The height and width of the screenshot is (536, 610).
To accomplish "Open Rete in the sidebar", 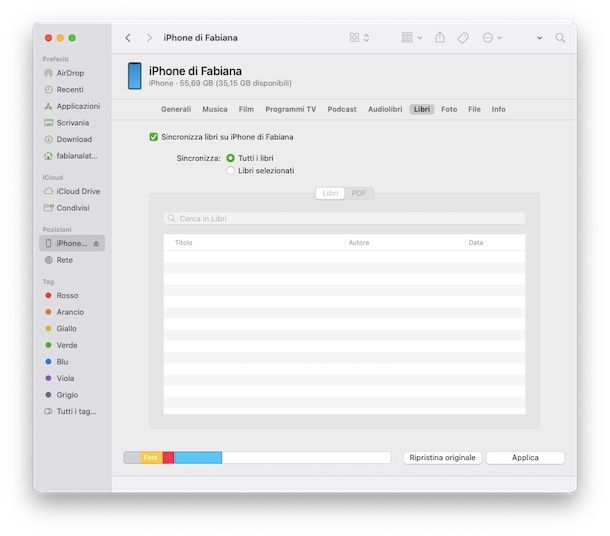I will pyautogui.click(x=70, y=260).
